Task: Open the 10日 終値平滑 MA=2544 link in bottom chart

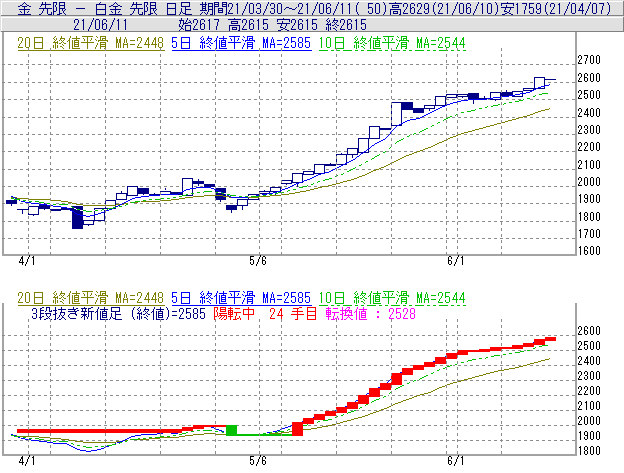Action: pos(392,298)
